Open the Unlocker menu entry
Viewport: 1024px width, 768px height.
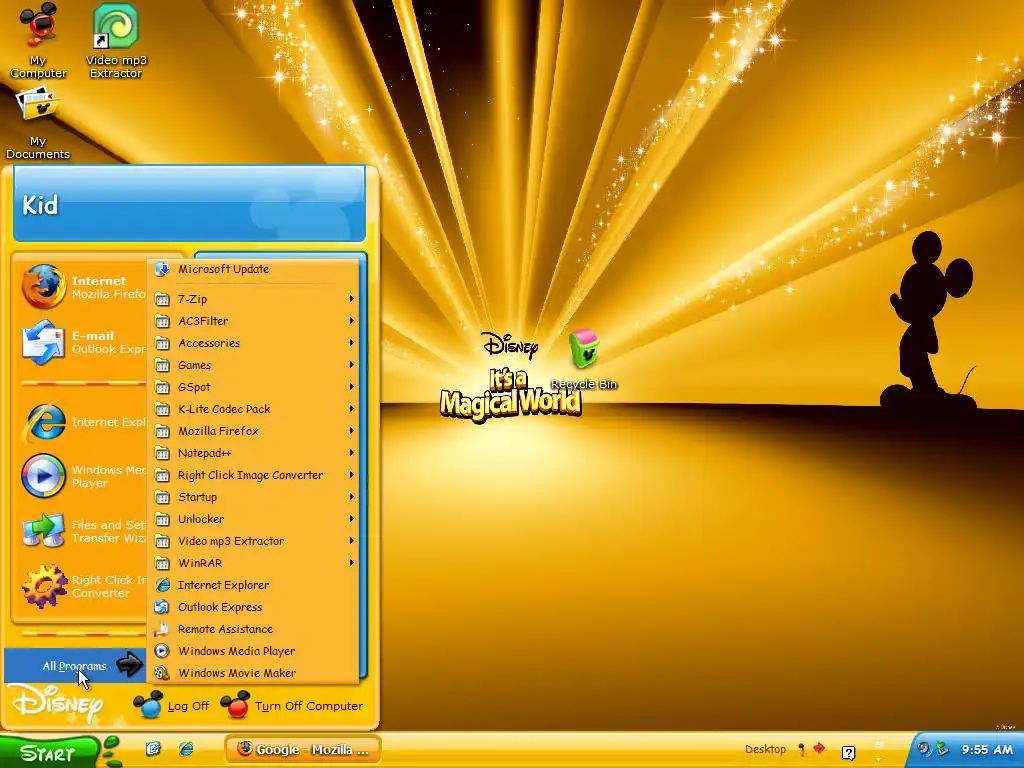(x=253, y=519)
